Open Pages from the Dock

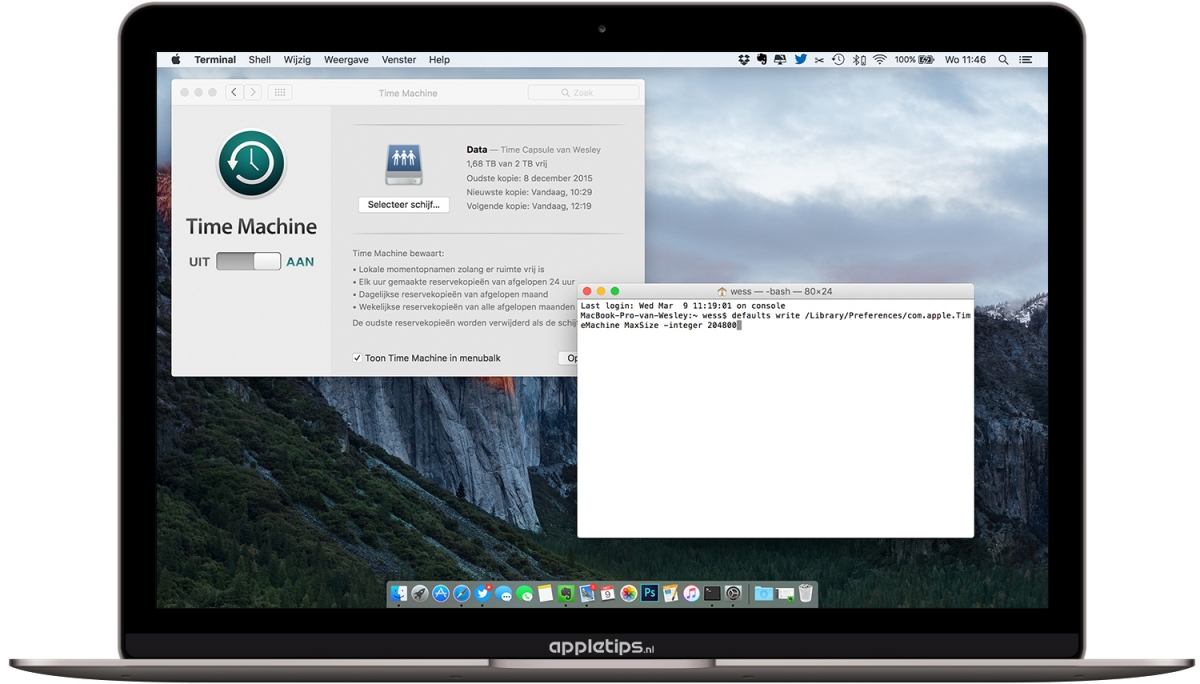click(x=670, y=593)
